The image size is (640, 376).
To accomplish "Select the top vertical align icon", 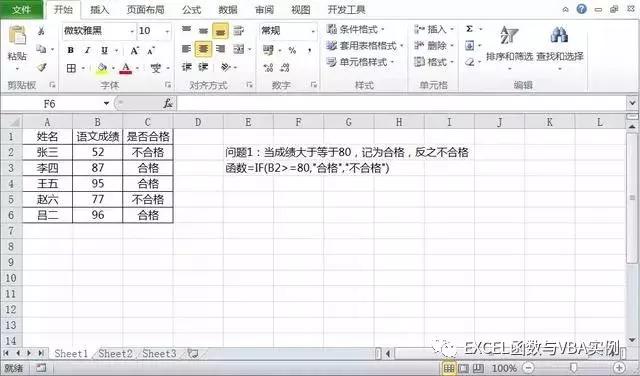I will (187, 29).
